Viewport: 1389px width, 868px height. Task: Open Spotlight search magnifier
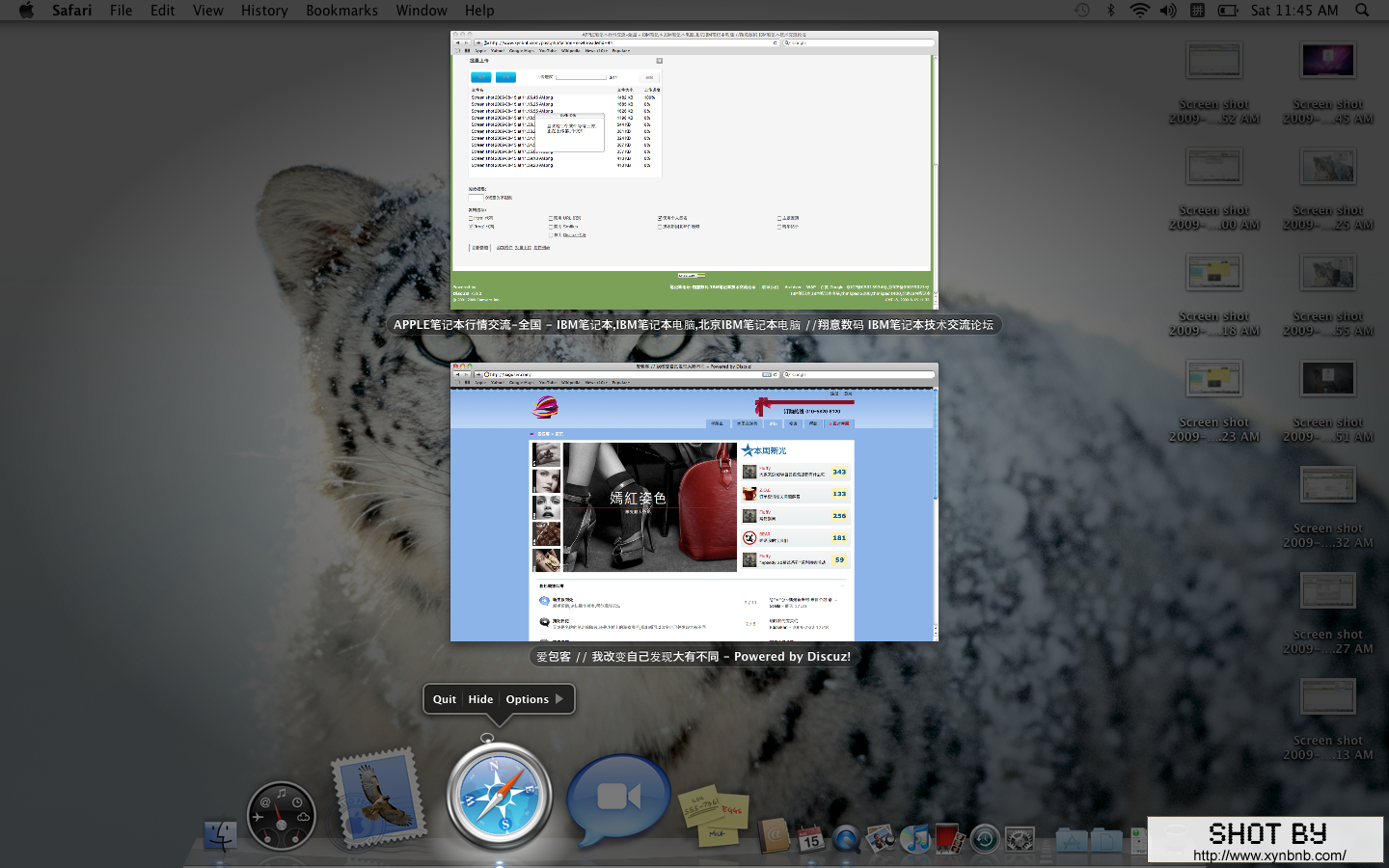click(1362, 11)
